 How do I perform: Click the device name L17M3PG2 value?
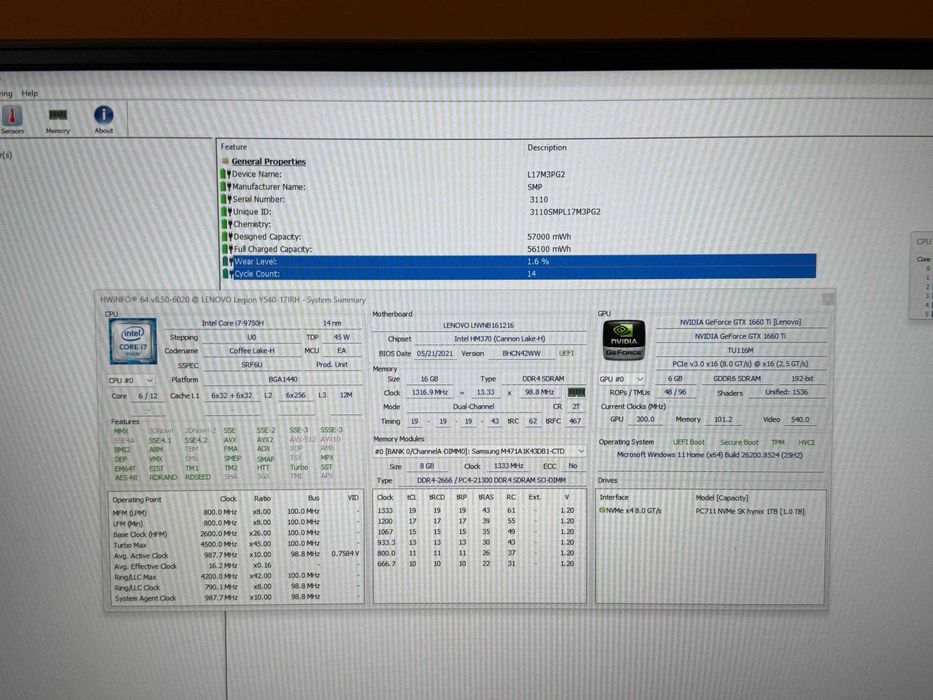(546, 174)
